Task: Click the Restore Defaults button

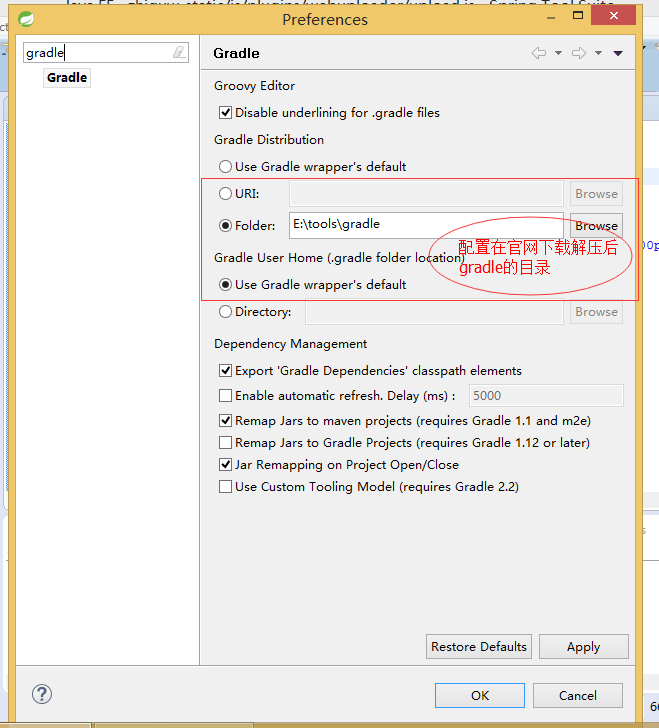Action: pos(479,646)
